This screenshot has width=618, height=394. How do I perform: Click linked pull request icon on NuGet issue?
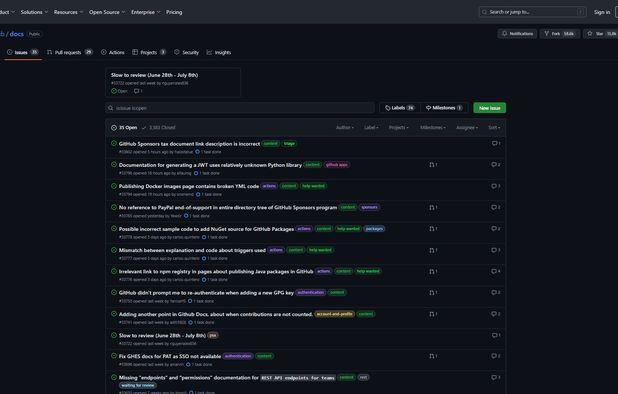coord(433,229)
